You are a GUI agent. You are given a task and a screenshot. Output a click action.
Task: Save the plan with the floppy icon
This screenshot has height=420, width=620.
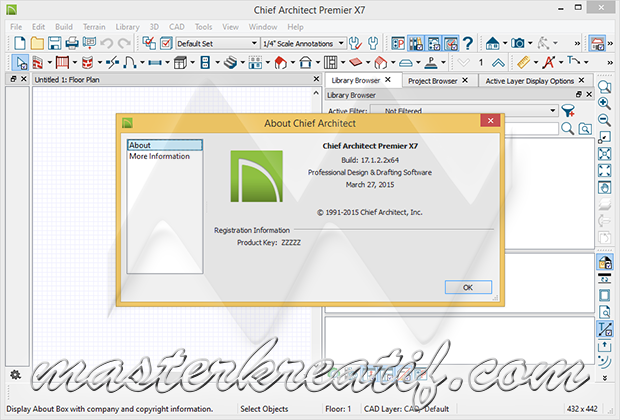coord(55,43)
